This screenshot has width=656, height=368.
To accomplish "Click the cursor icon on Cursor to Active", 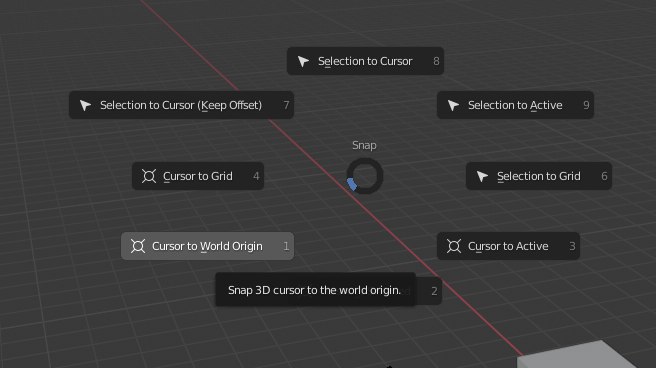I will 454,246.
